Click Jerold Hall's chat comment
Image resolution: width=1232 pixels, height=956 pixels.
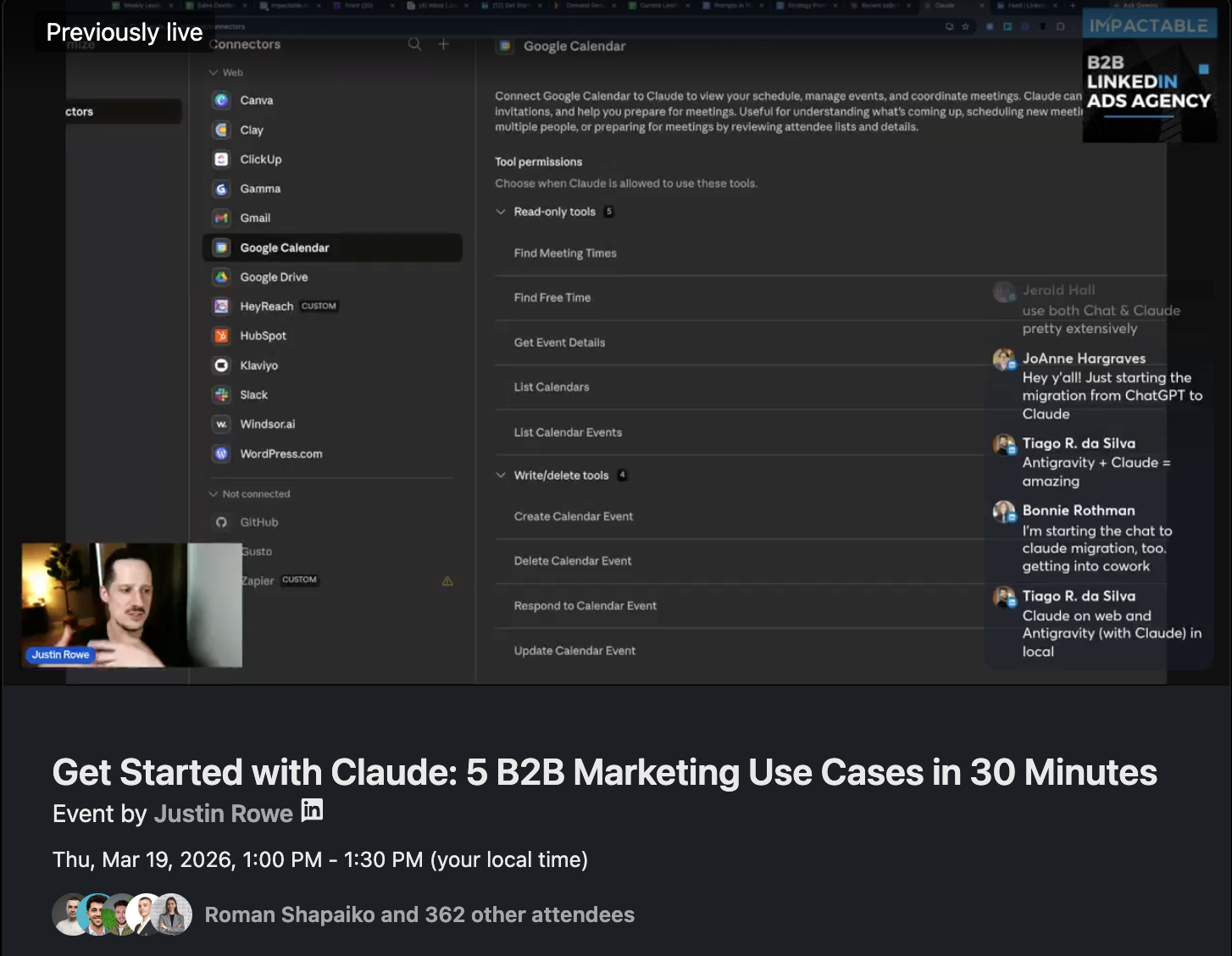pyautogui.click(x=1102, y=320)
